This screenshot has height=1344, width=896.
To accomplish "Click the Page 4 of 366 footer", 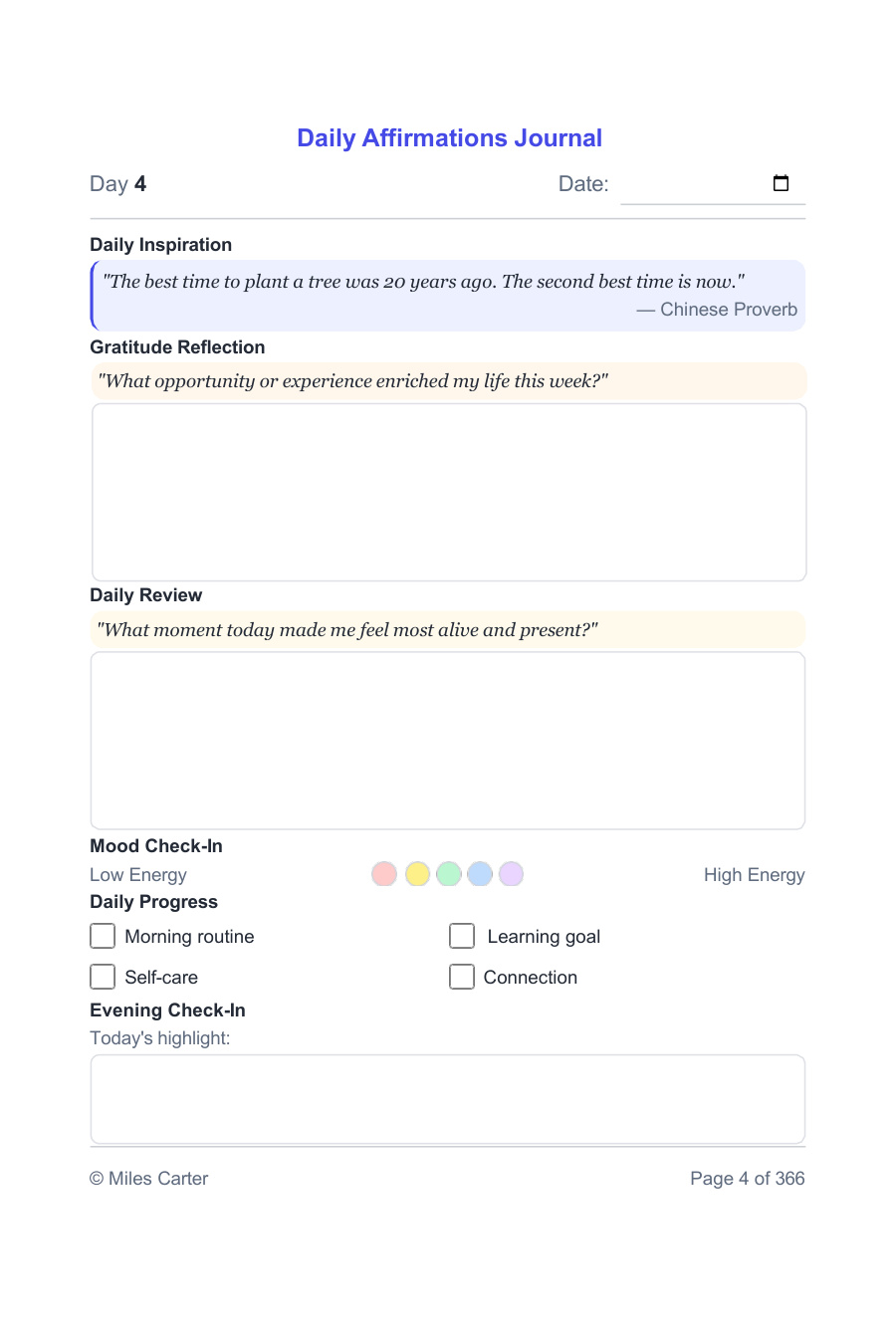I will coord(748,1179).
